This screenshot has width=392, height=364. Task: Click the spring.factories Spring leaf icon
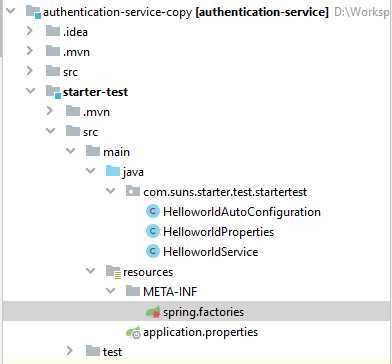point(153,312)
